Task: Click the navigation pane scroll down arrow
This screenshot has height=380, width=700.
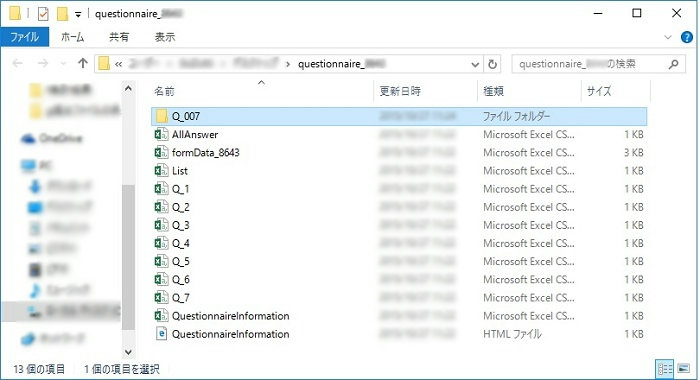Action: click(128, 352)
